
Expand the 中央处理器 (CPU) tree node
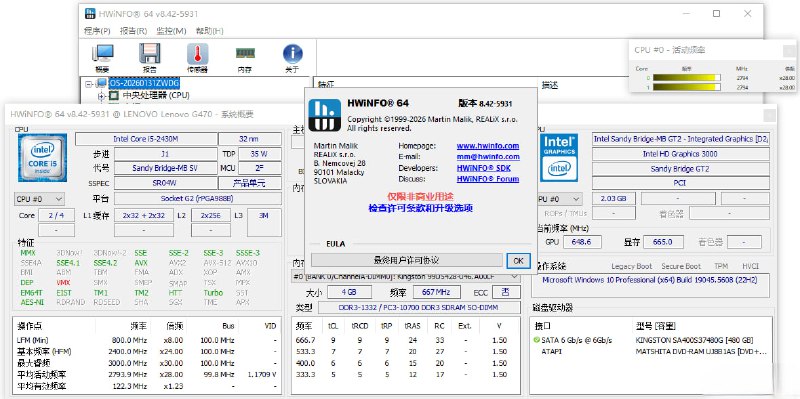pyautogui.click(x=101, y=95)
